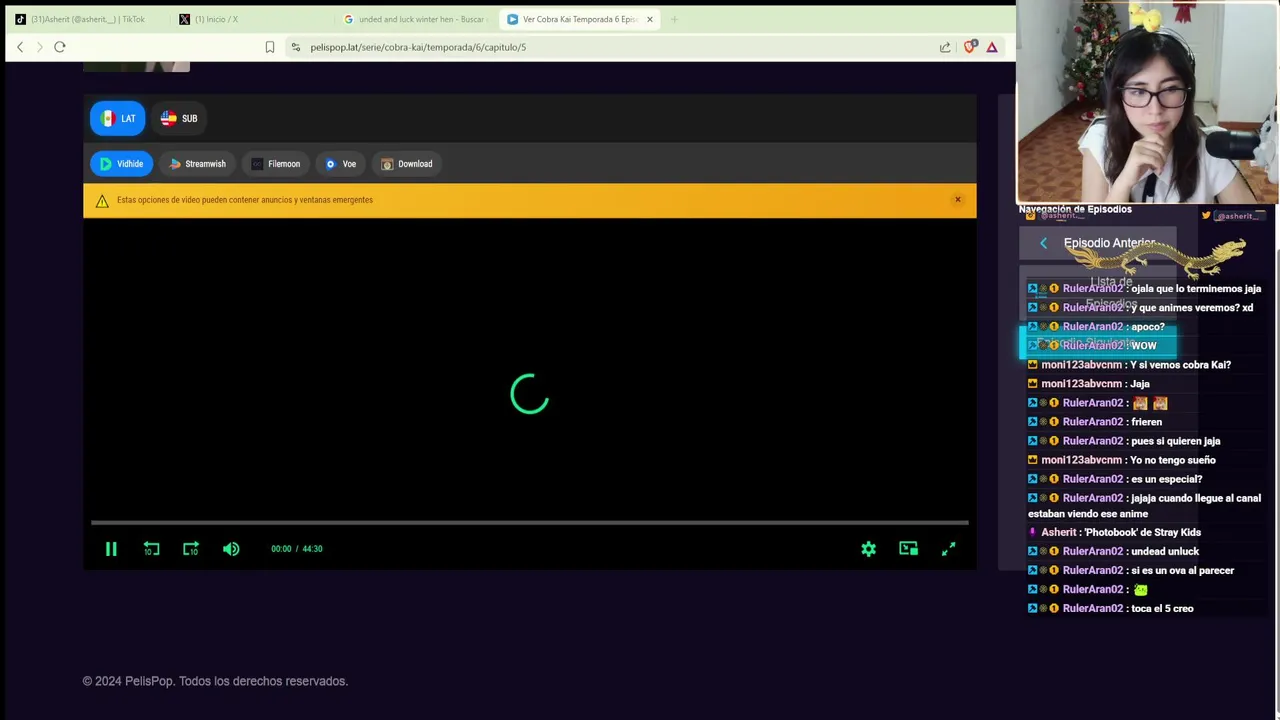Open the Brave Shields lion icon
The width and height of the screenshot is (1280, 720).
pos(970,47)
